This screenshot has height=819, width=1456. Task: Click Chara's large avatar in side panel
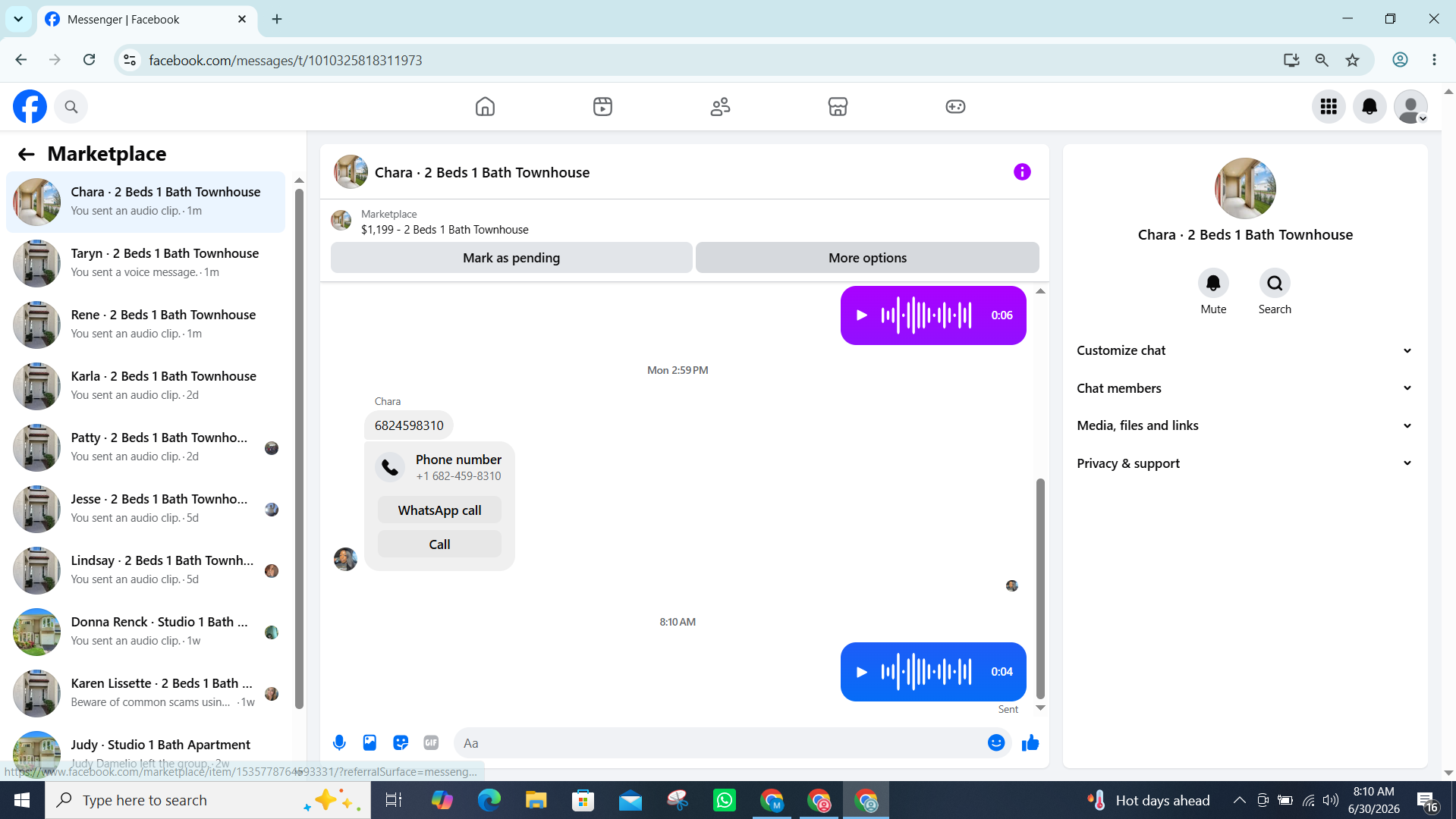pos(1245,189)
